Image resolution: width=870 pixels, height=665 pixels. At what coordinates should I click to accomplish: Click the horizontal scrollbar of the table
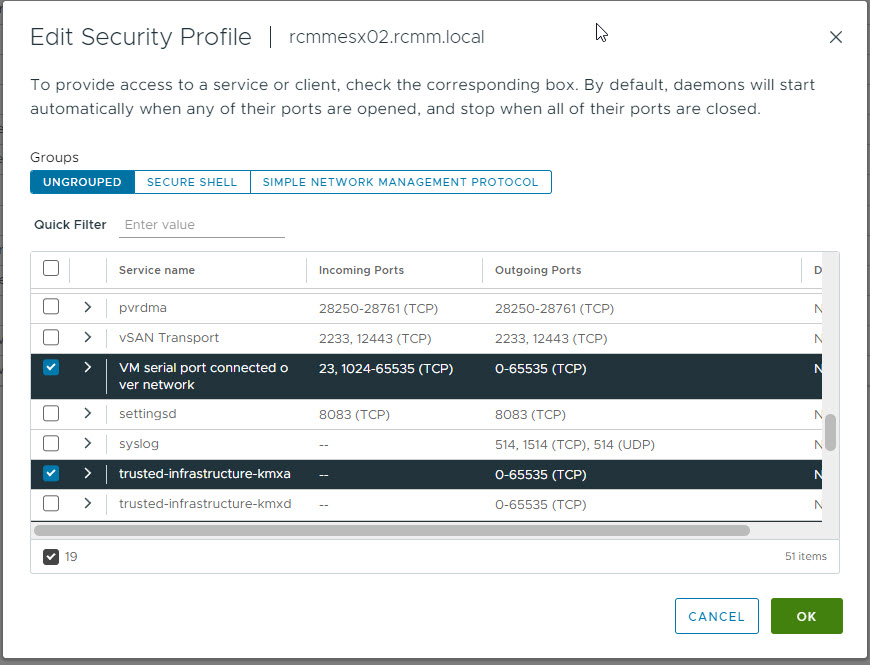pyautogui.click(x=392, y=530)
